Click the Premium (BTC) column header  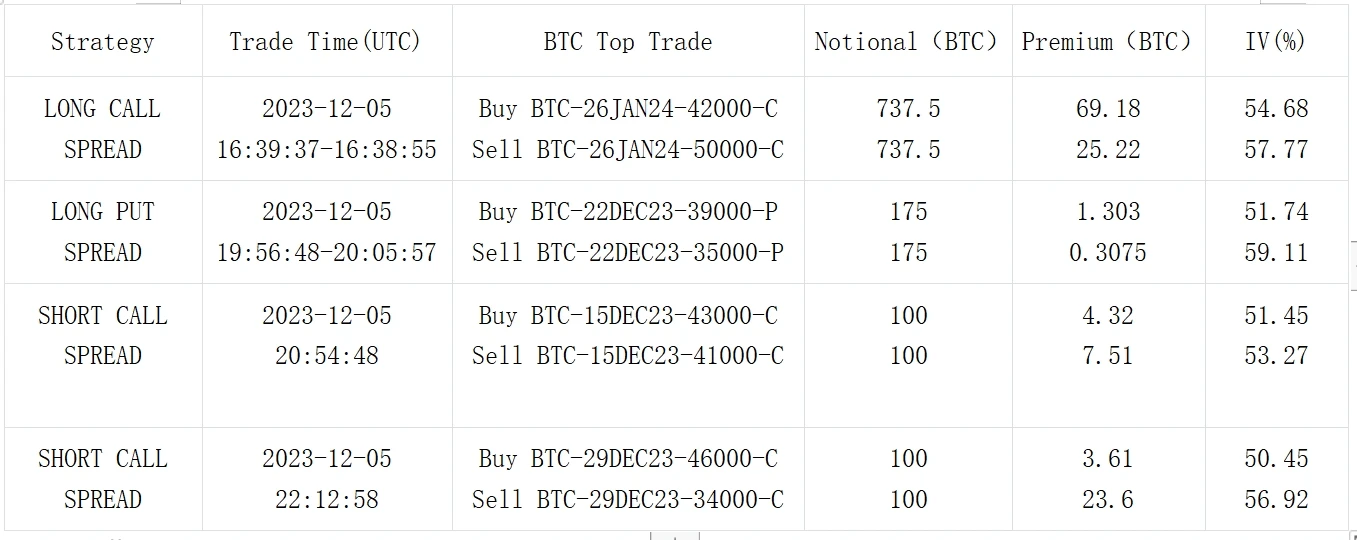1107,42
